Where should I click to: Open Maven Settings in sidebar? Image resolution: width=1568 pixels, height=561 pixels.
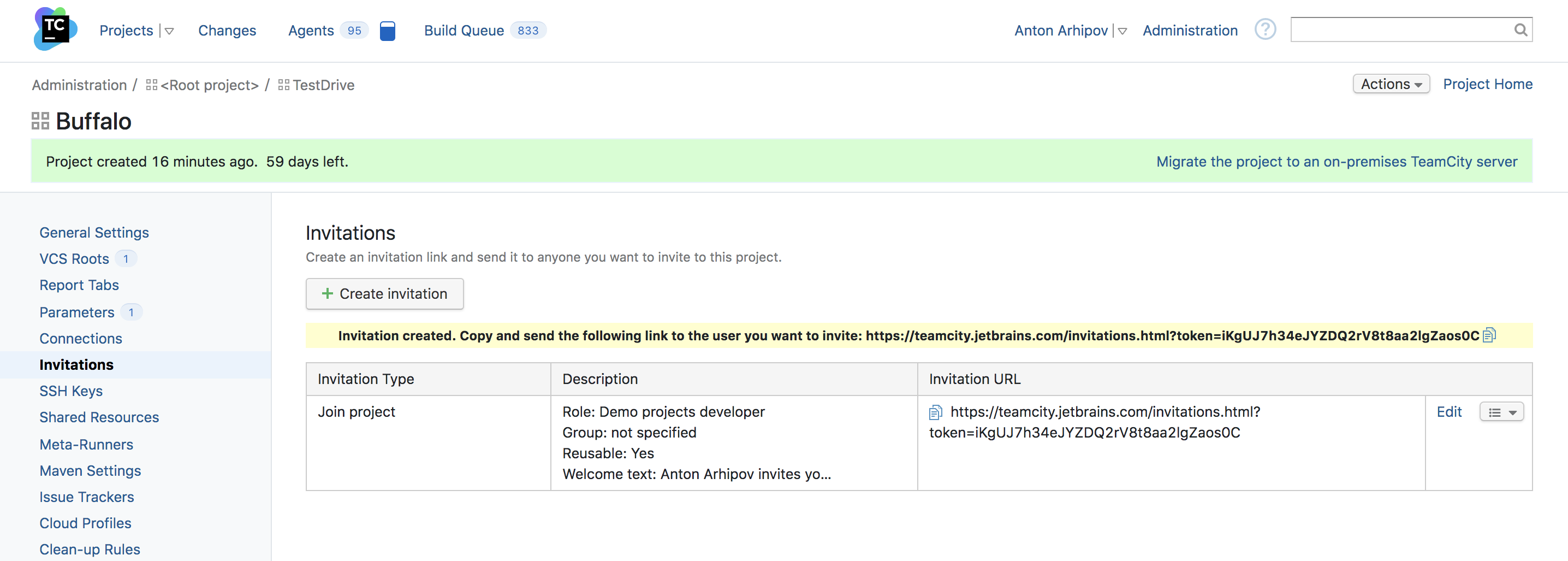90,471
